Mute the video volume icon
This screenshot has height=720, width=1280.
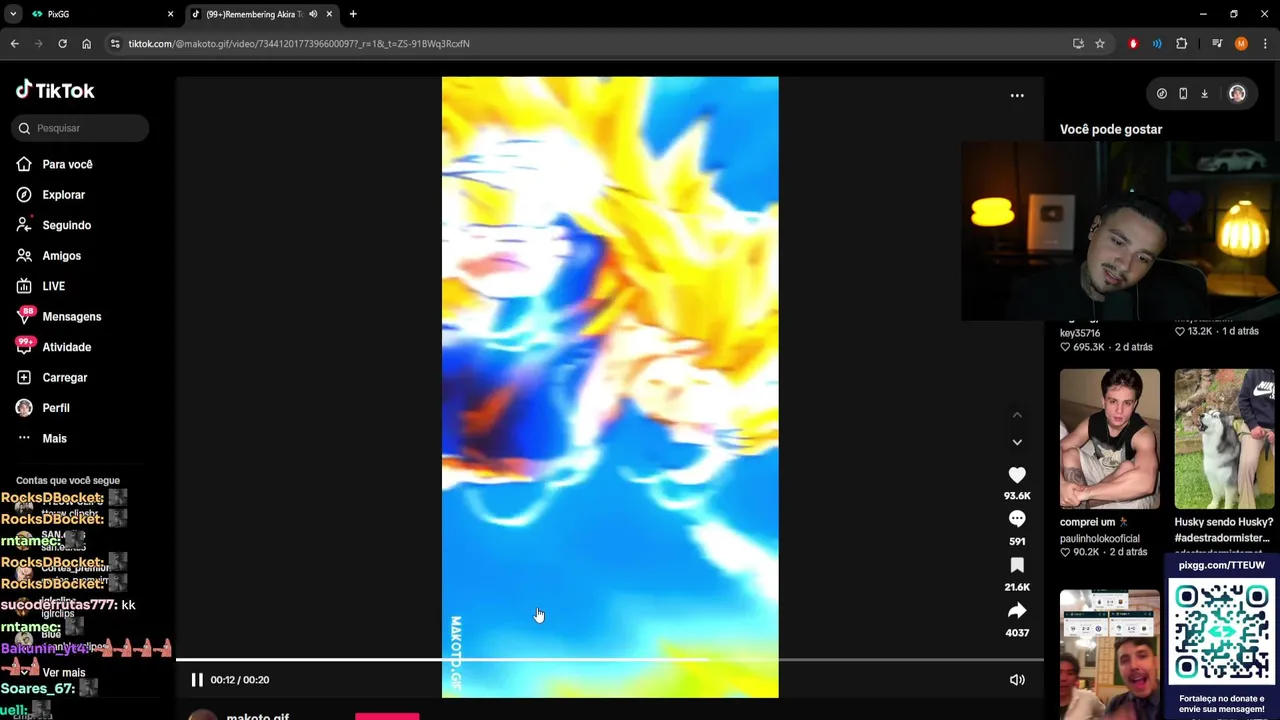(x=1017, y=680)
